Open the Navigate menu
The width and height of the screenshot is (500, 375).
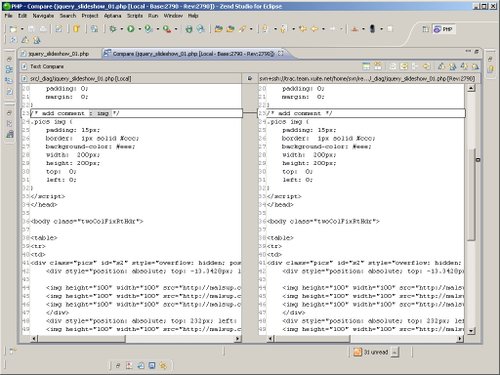click(x=43, y=16)
